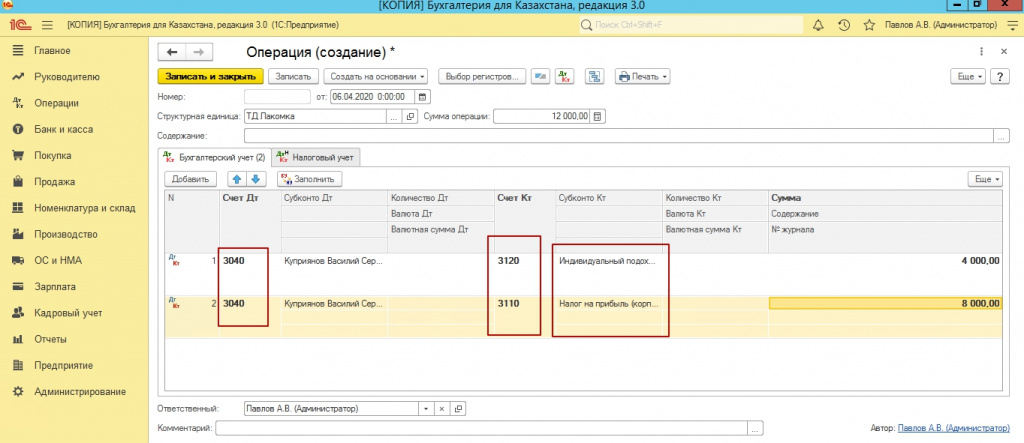
Task: Click the calendar icon next to the date field
Action: coord(423,97)
